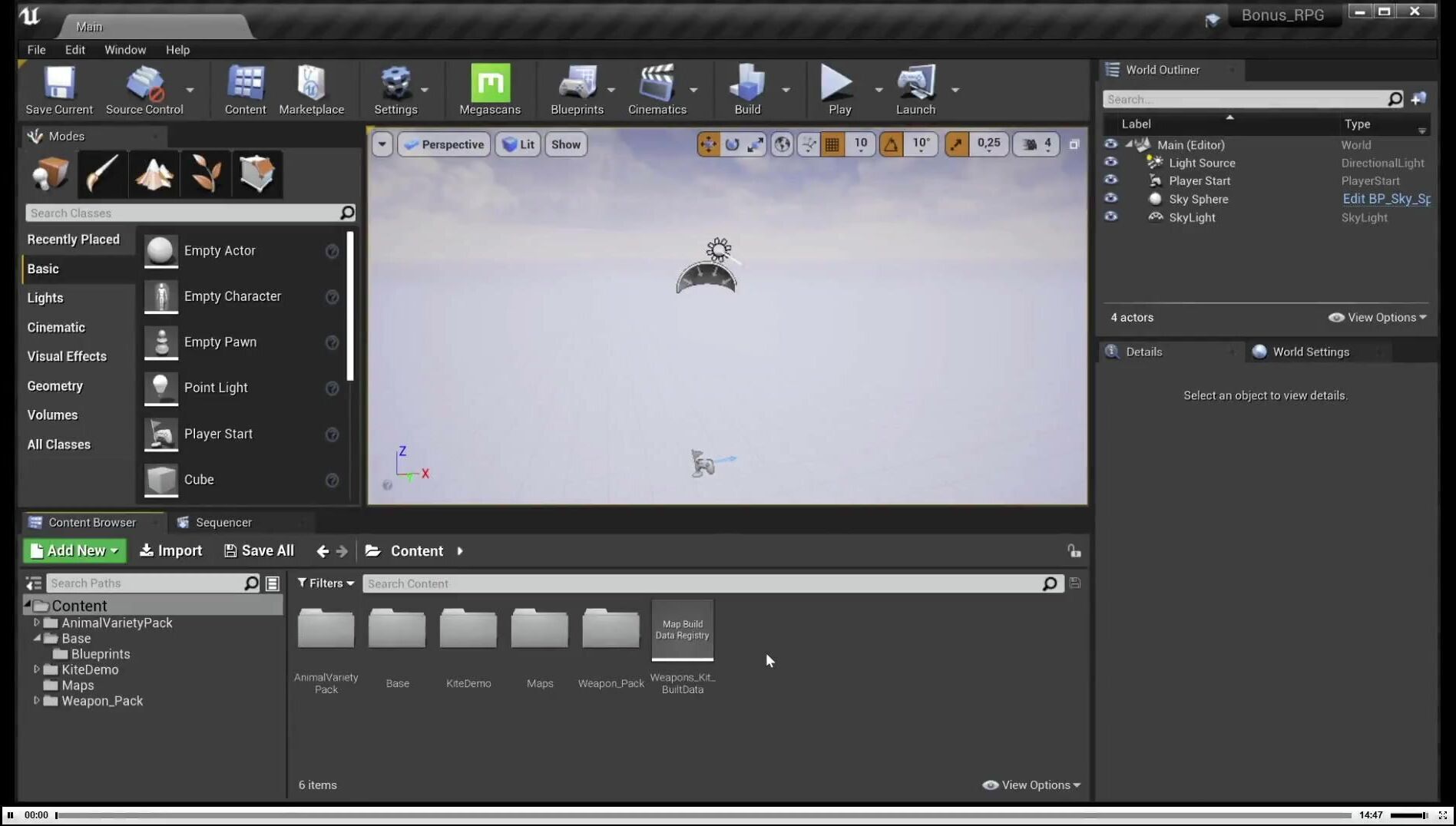Click the Lit view mode button
This screenshot has height=826, width=1456.
point(518,144)
